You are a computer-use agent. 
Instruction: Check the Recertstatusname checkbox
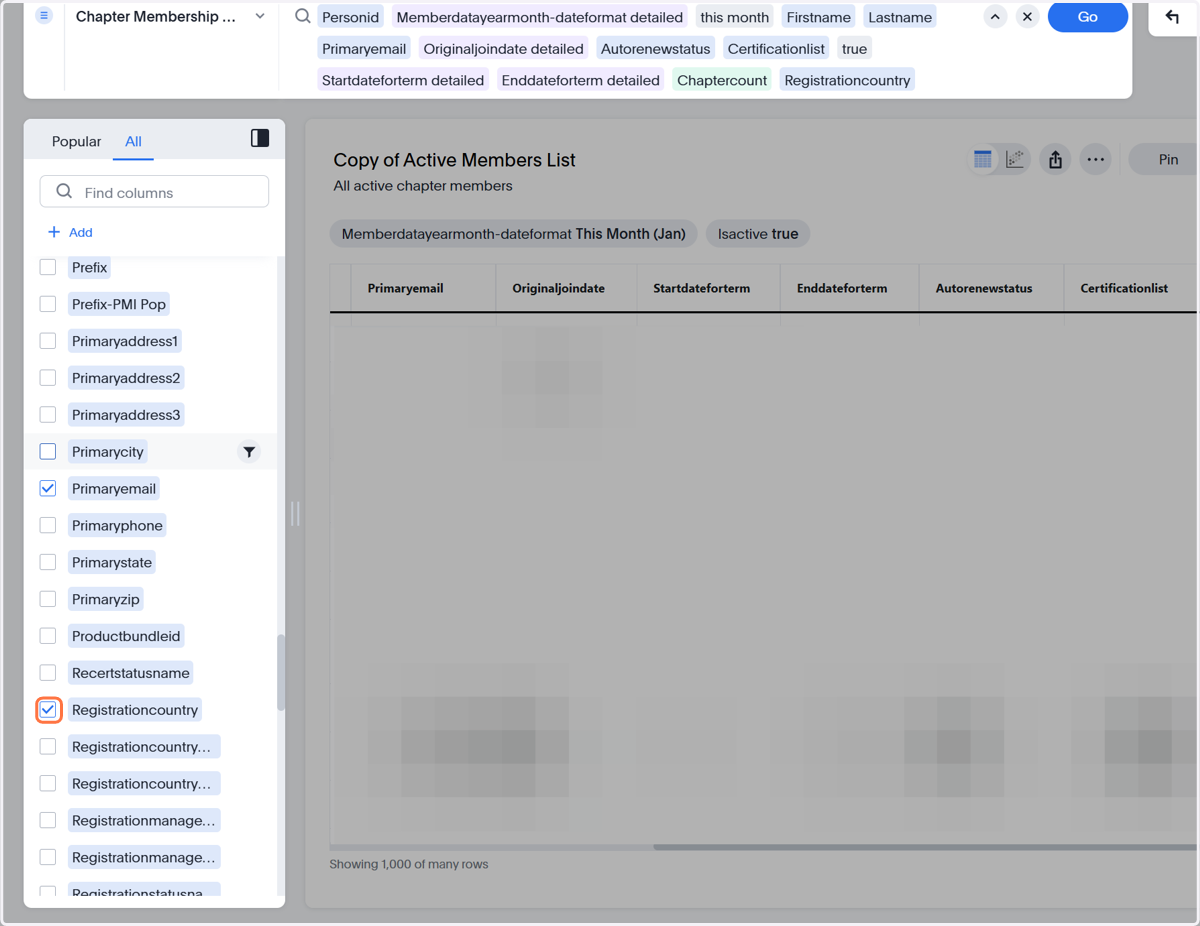pos(48,673)
